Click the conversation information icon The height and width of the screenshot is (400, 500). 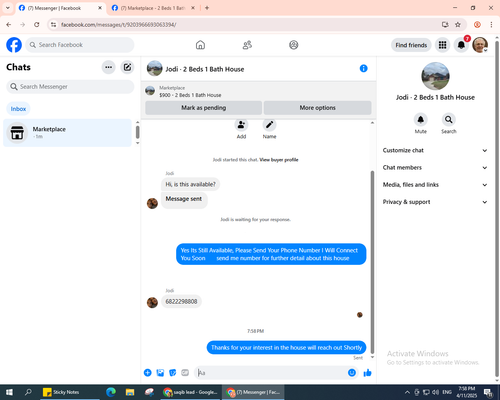click(x=363, y=68)
